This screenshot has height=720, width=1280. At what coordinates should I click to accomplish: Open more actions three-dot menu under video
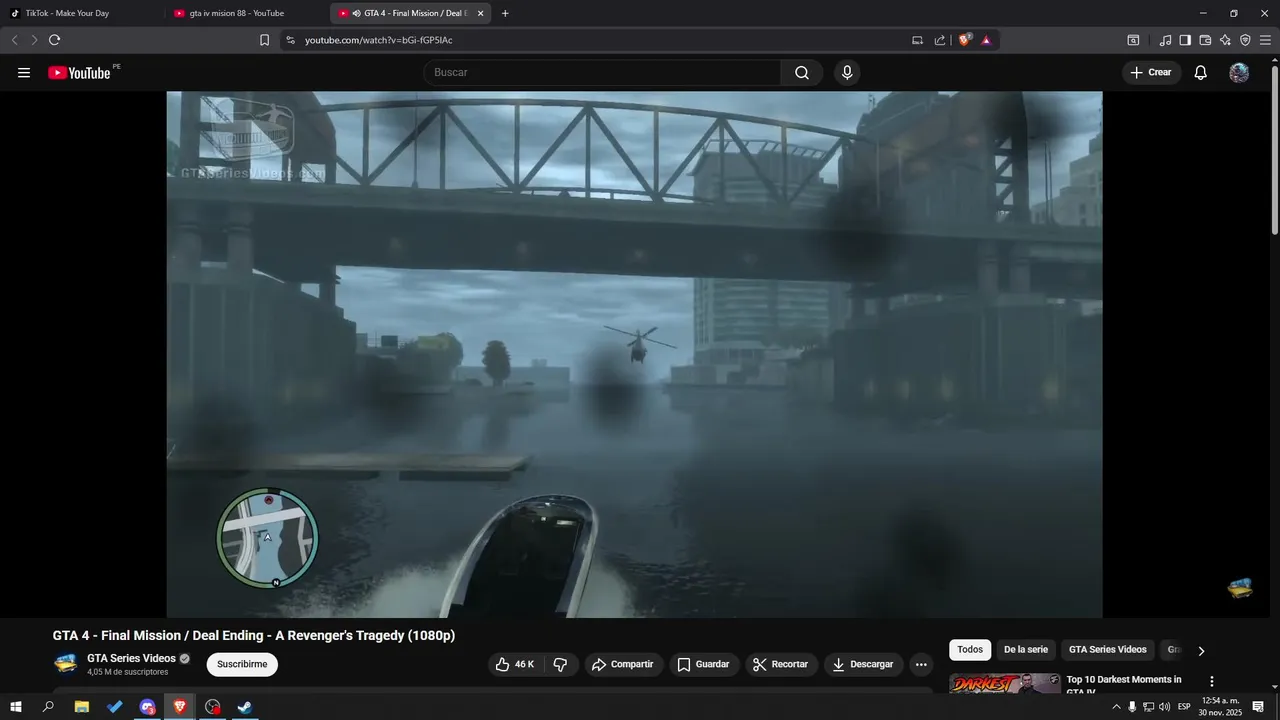click(x=921, y=664)
